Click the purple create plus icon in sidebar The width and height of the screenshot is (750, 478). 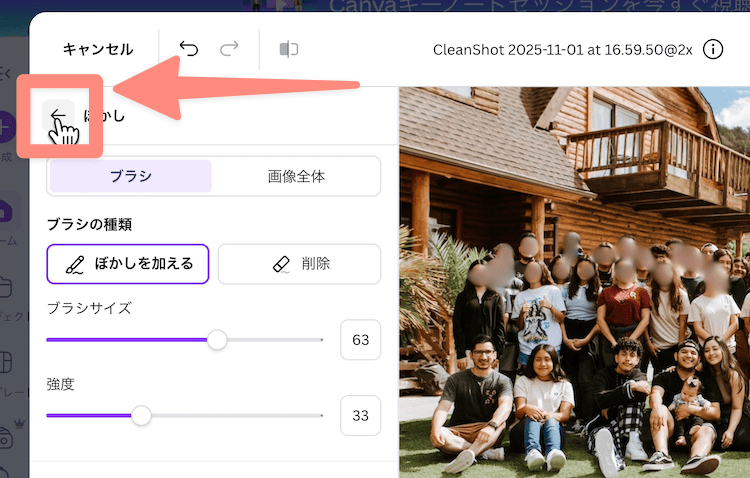click(x=6, y=127)
